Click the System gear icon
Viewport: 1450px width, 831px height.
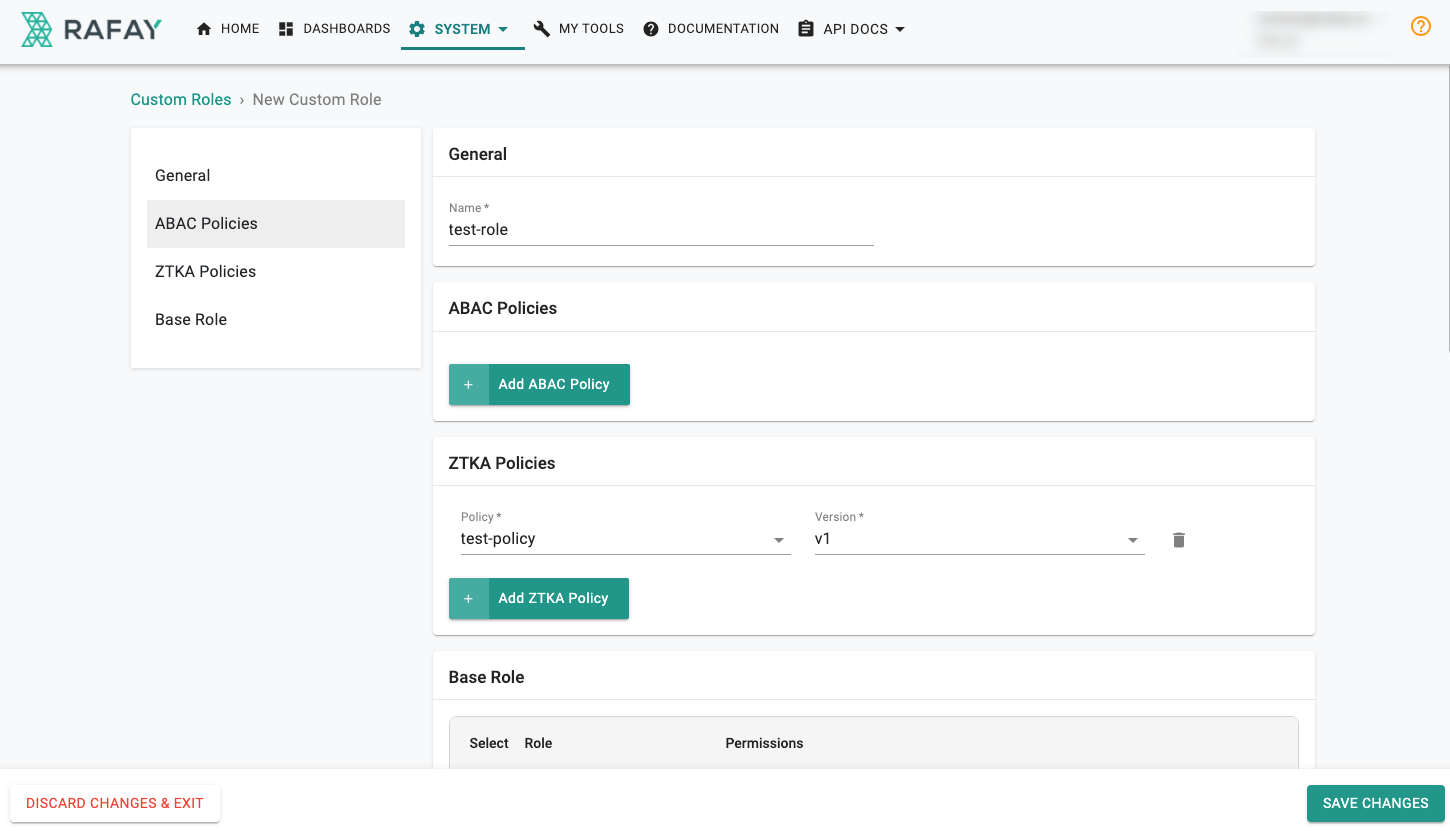[417, 29]
